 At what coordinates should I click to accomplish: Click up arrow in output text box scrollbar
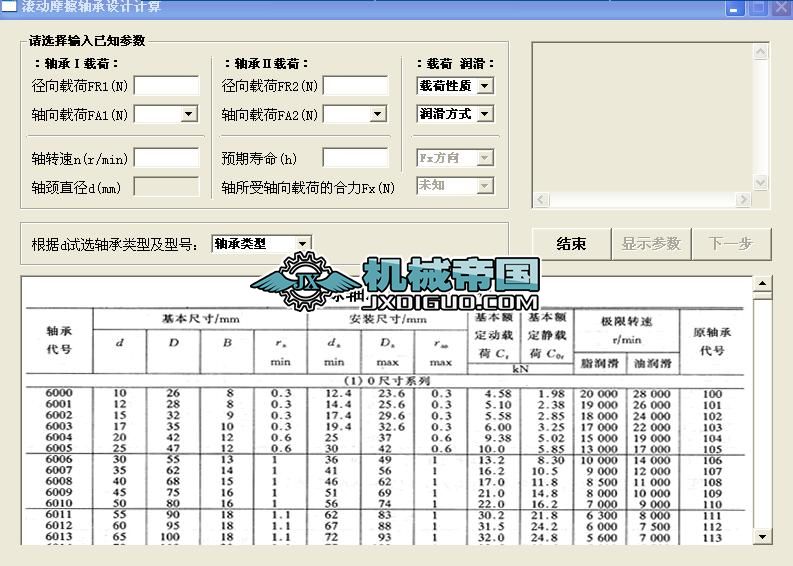point(761,52)
